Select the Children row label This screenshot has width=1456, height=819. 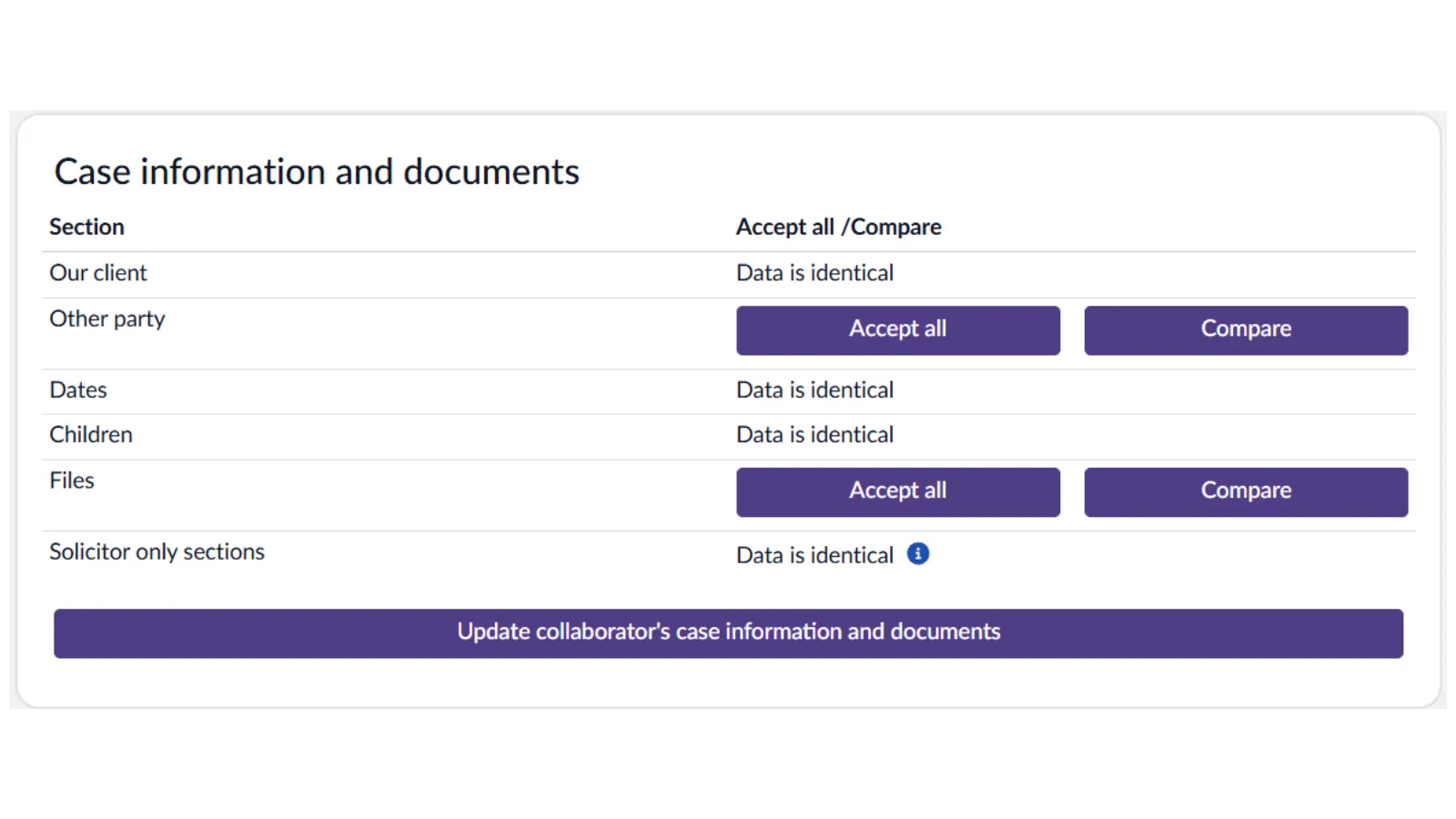click(90, 435)
